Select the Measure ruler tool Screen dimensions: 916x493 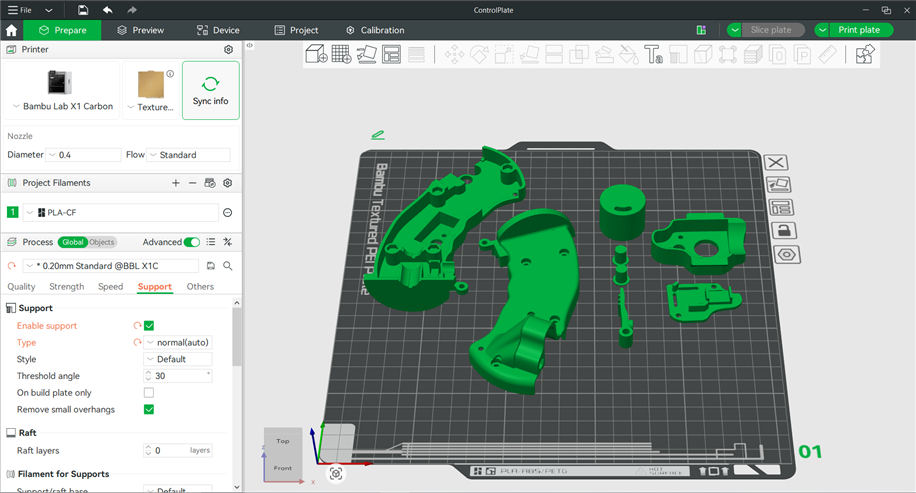[x=827, y=55]
